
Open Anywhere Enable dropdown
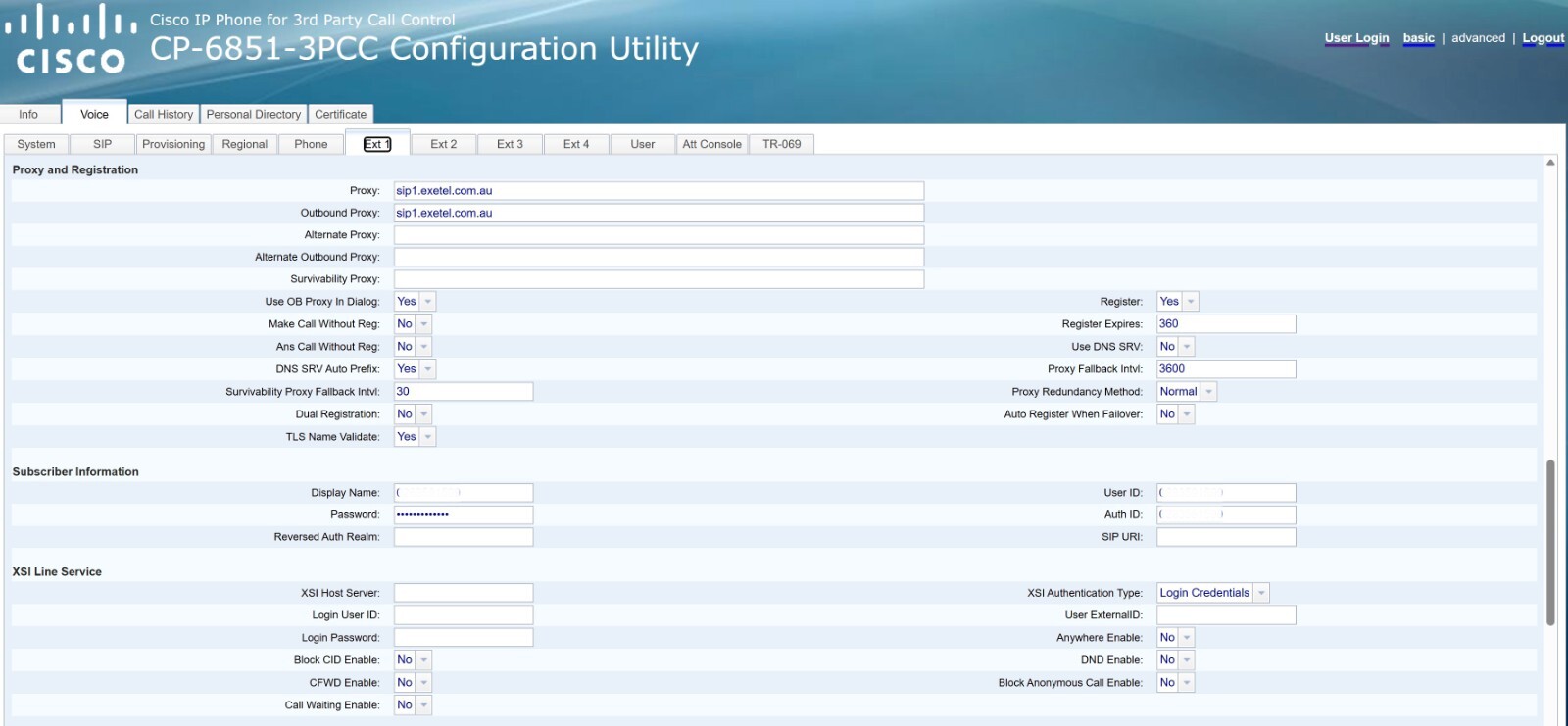tap(1175, 638)
